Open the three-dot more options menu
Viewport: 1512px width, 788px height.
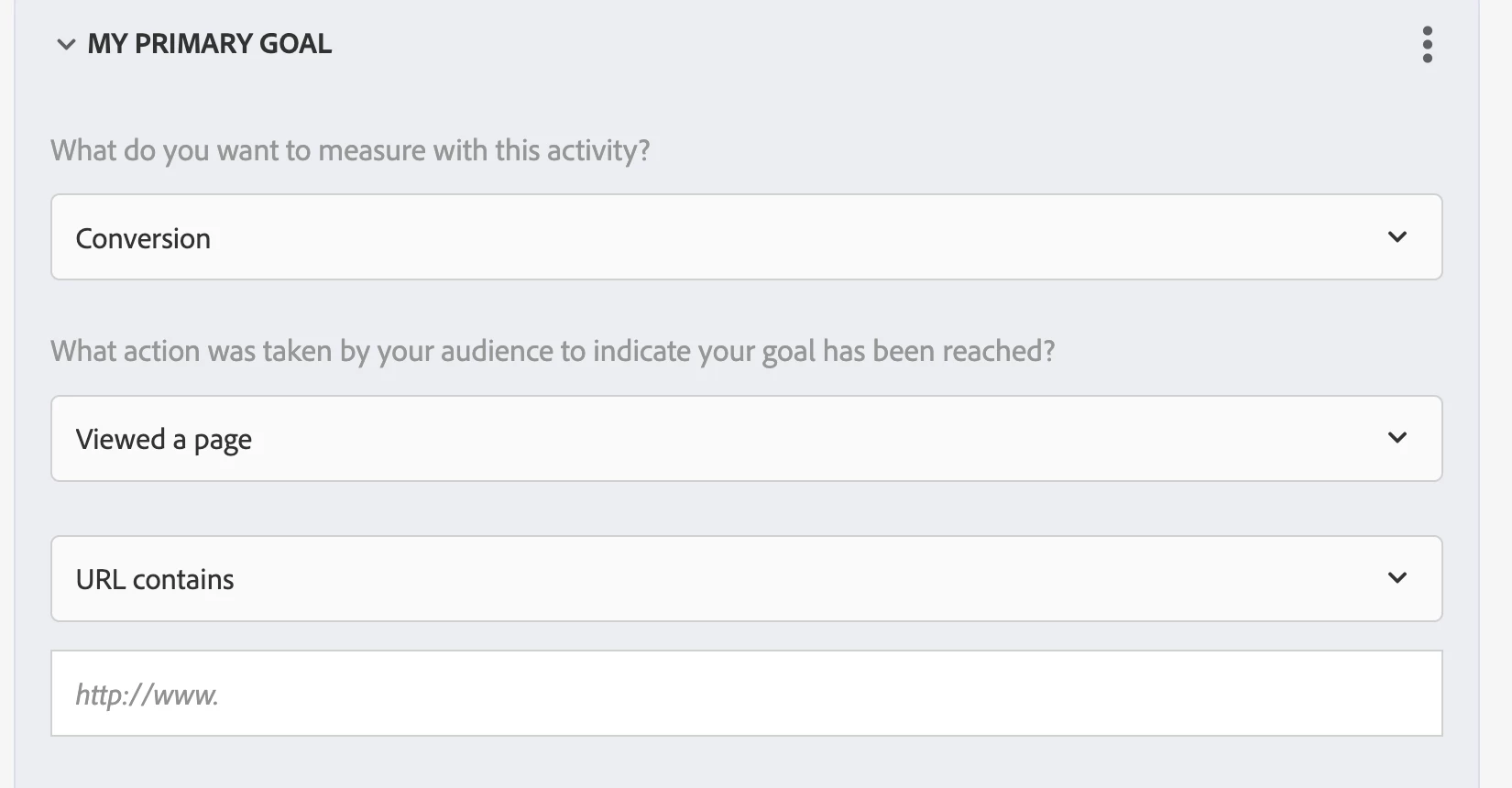1427,44
